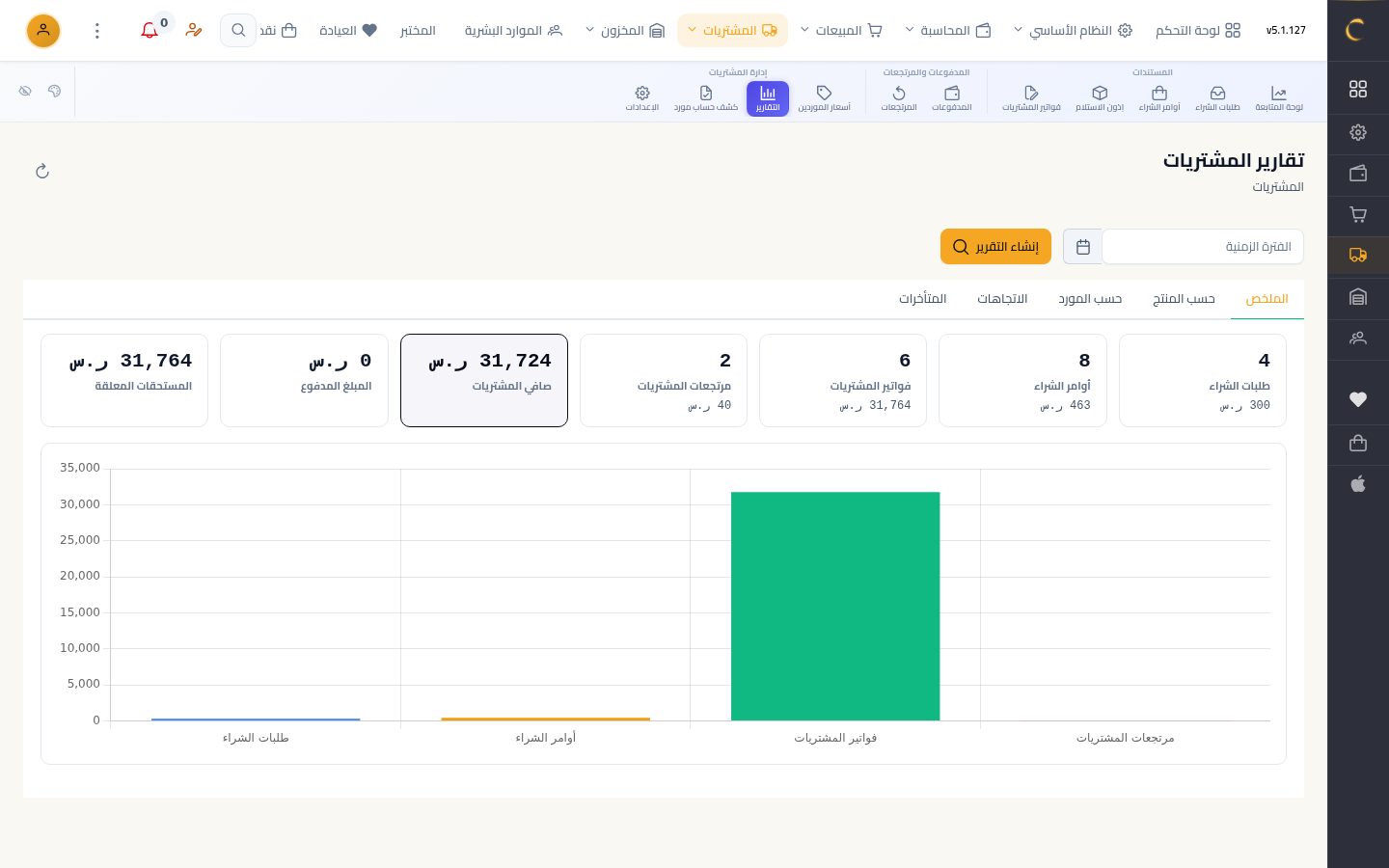Open the الموارد البشرية HR menu item
Screen dimensions: 1389x868
coord(513,30)
